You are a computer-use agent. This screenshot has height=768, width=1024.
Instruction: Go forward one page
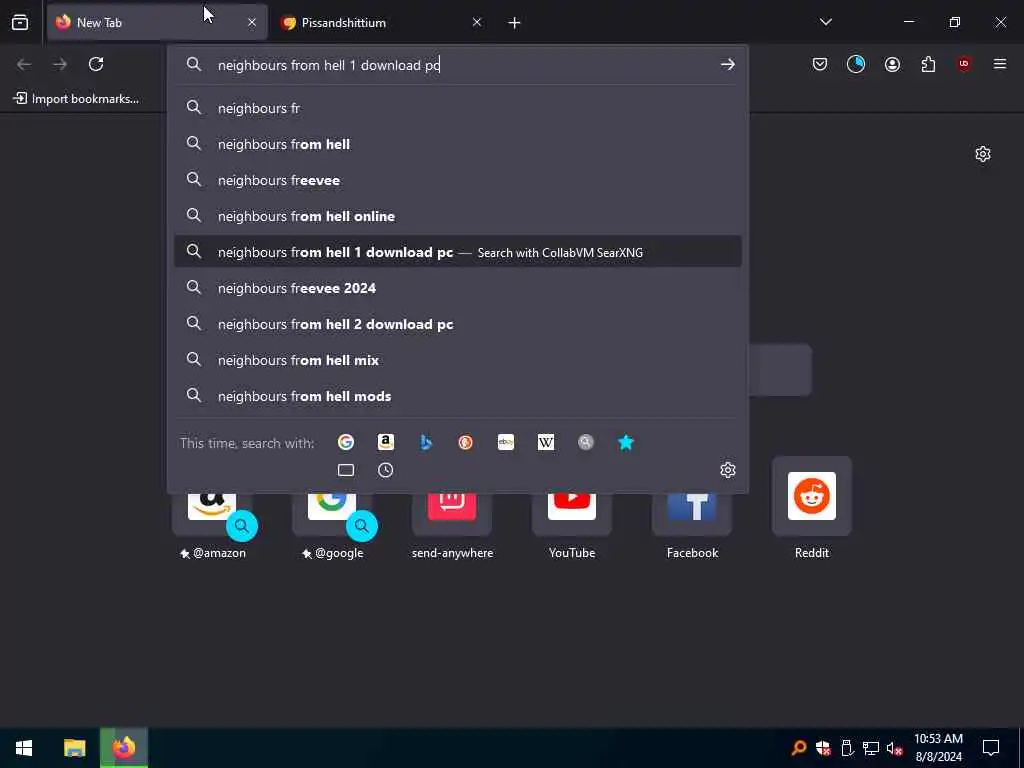pyautogui.click(x=60, y=64)
